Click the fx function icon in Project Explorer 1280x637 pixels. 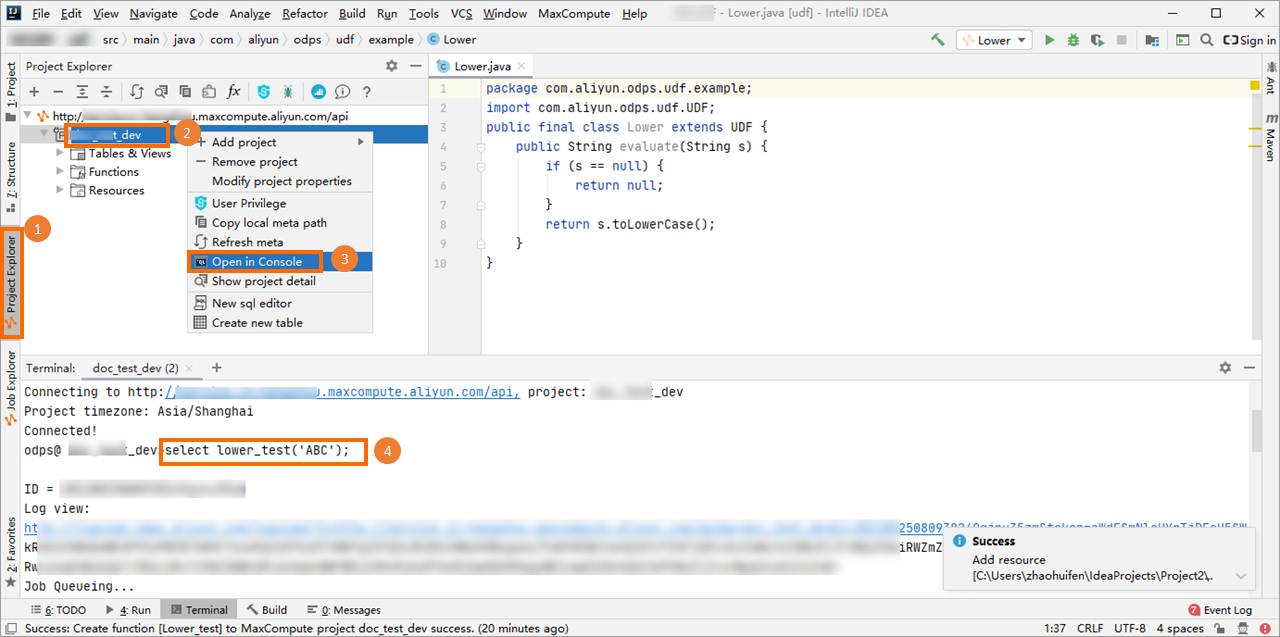tap(234, 92)
